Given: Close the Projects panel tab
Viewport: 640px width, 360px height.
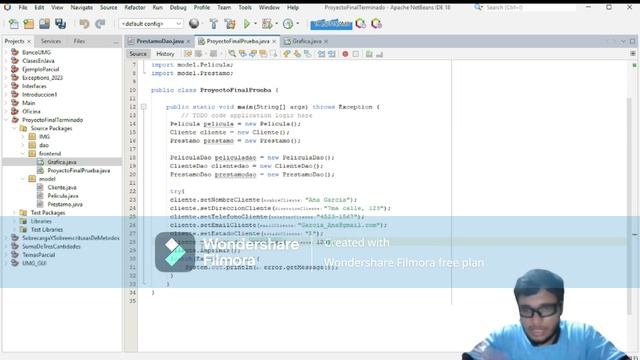Looking at the screenshot, I should pos(29,42).
